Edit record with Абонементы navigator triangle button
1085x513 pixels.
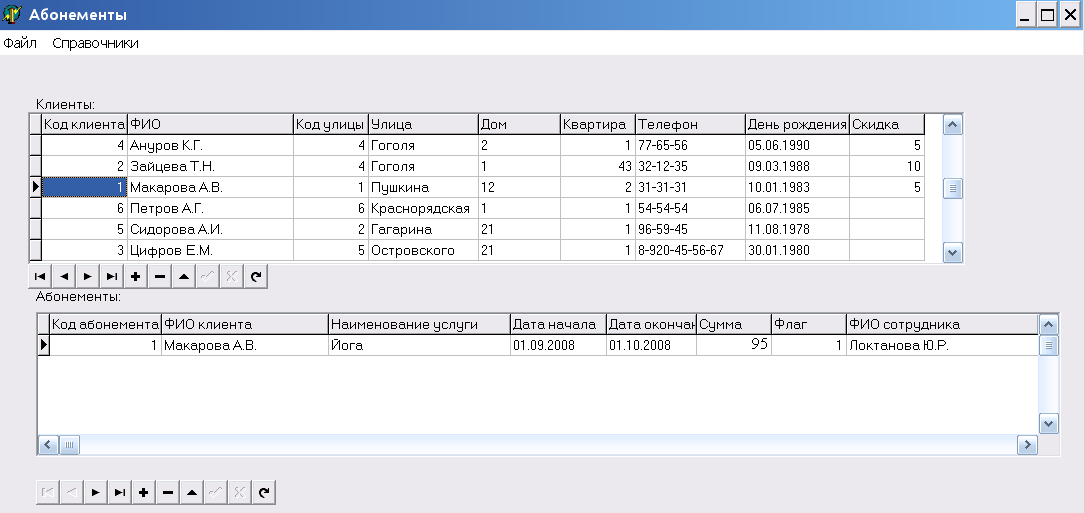(192, 492)
